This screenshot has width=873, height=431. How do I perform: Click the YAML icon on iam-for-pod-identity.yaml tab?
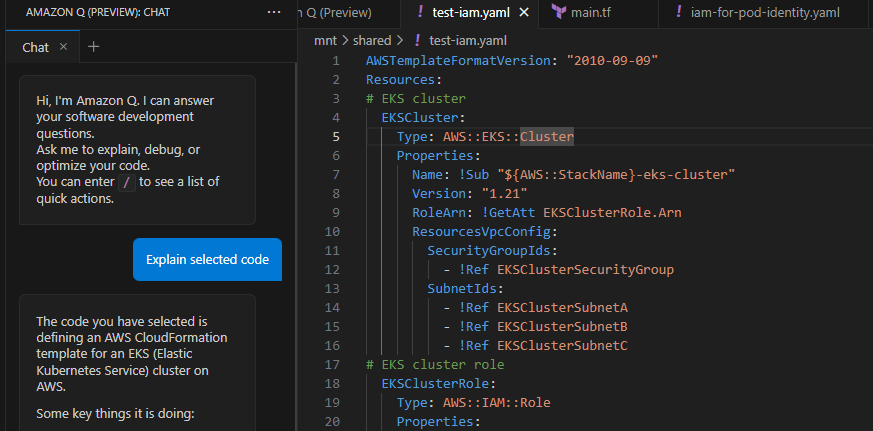tap(681, 13)
